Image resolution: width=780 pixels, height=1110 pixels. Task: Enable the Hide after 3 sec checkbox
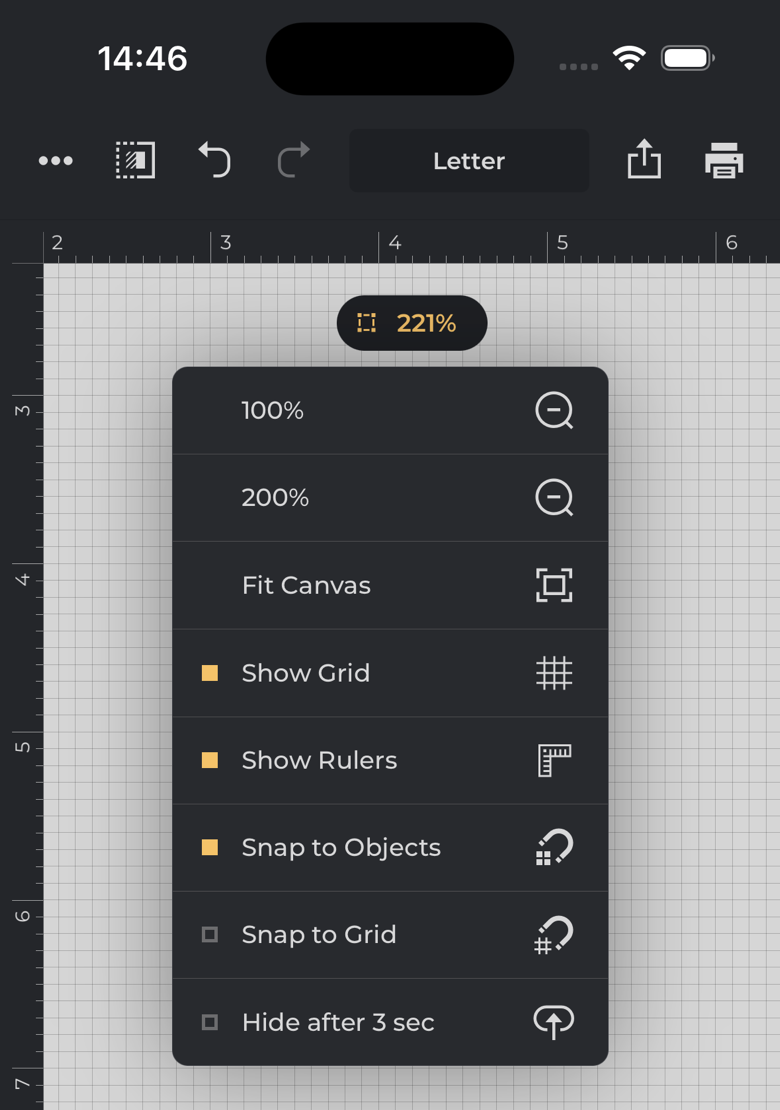(210, 1022)
